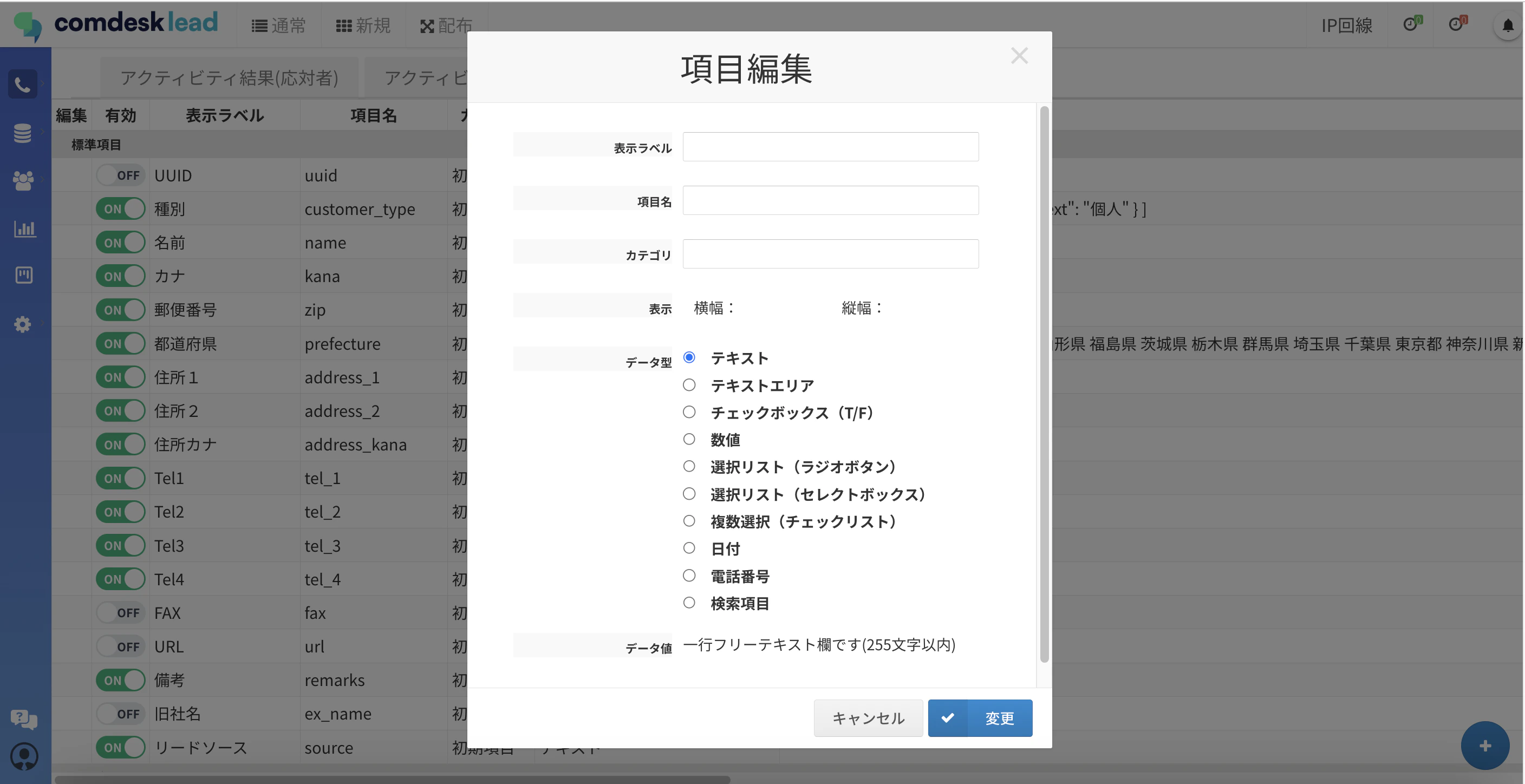Open the database stack icon in sidebar
Viewport: 1525px width, 784px height.
tap(23, 133)
